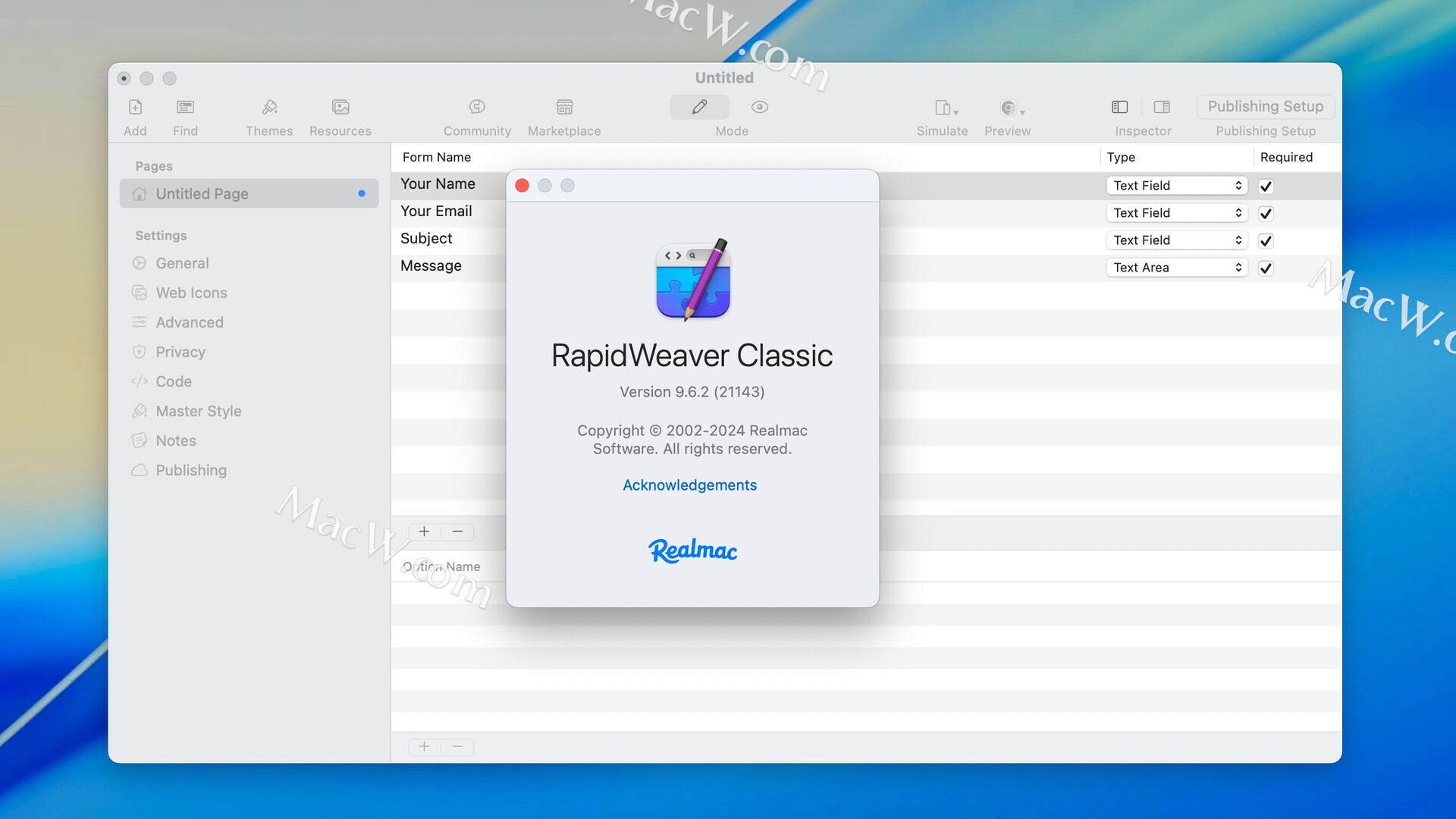Screen dimensions: 1456x819
Task: Add an option with bottom plus button
Action: 425,746
